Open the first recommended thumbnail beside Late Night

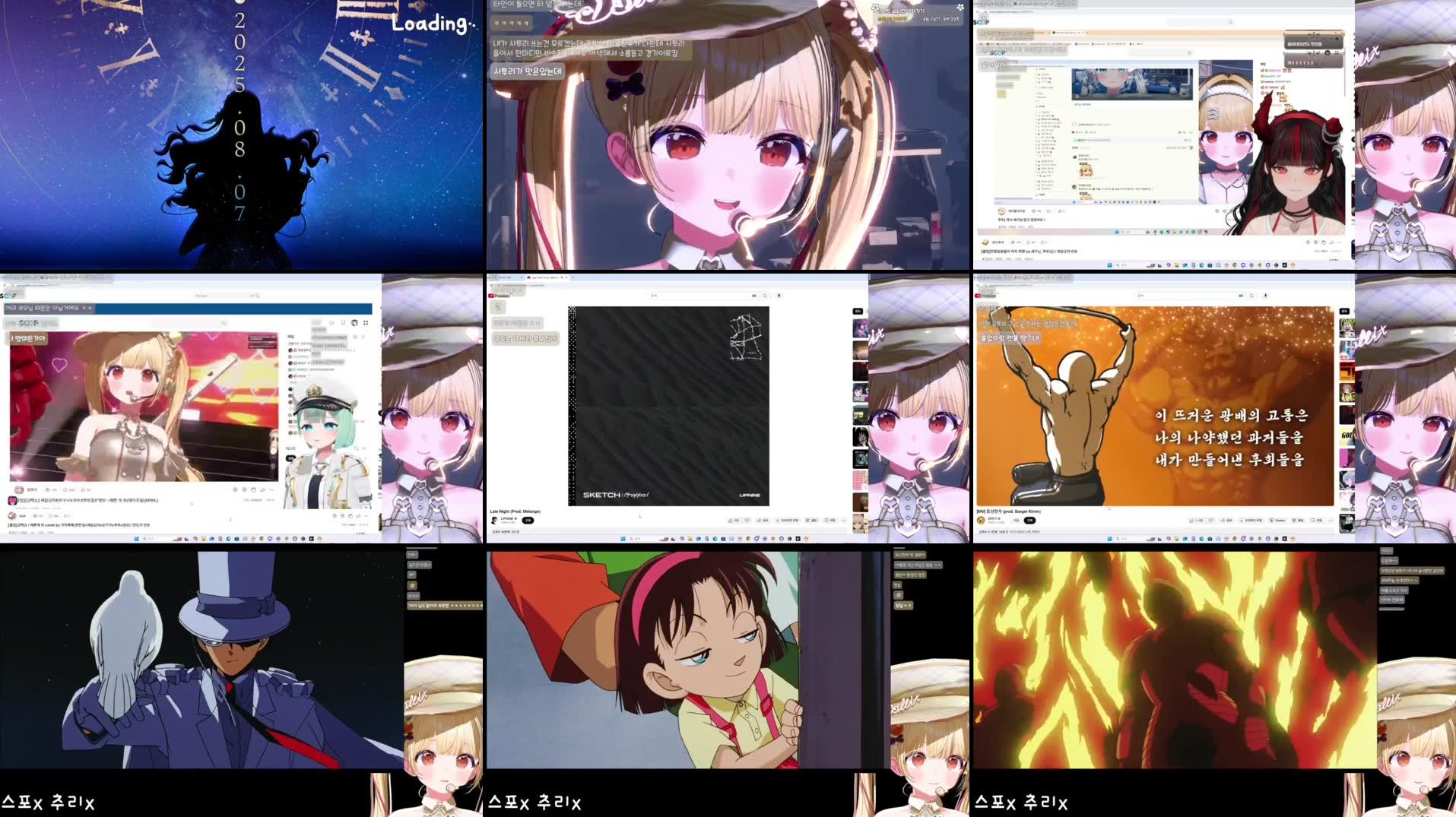coord(860,329)
